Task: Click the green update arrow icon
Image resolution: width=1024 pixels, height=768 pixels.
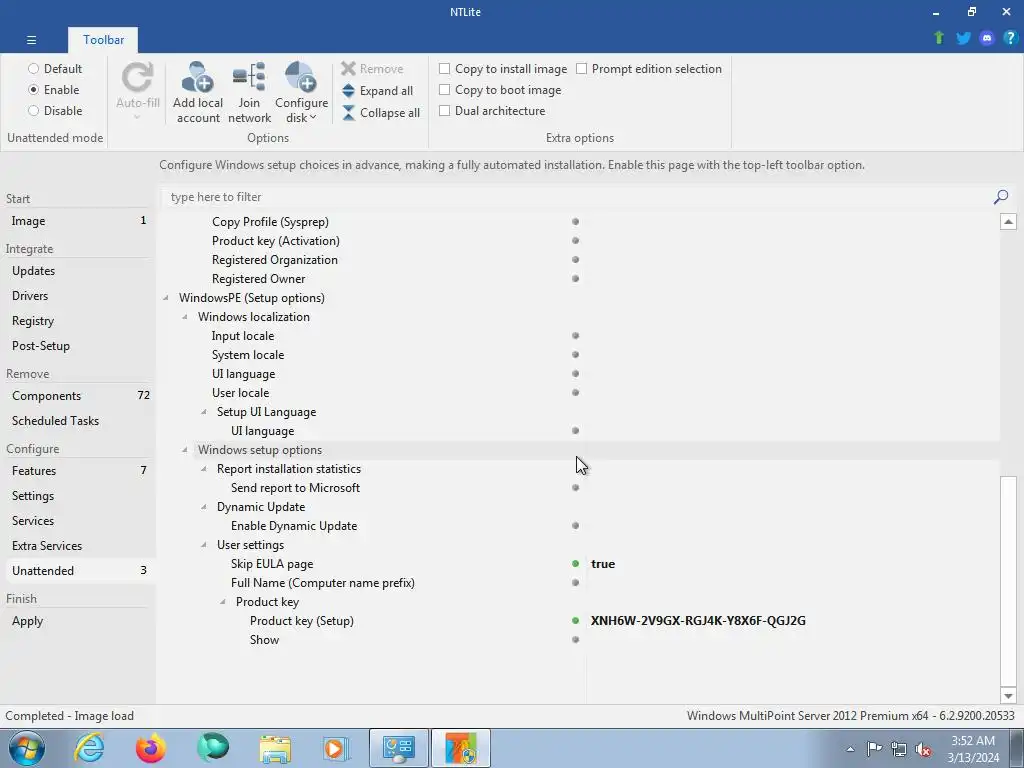Action: pyautogui.click(x=939, y=38)
